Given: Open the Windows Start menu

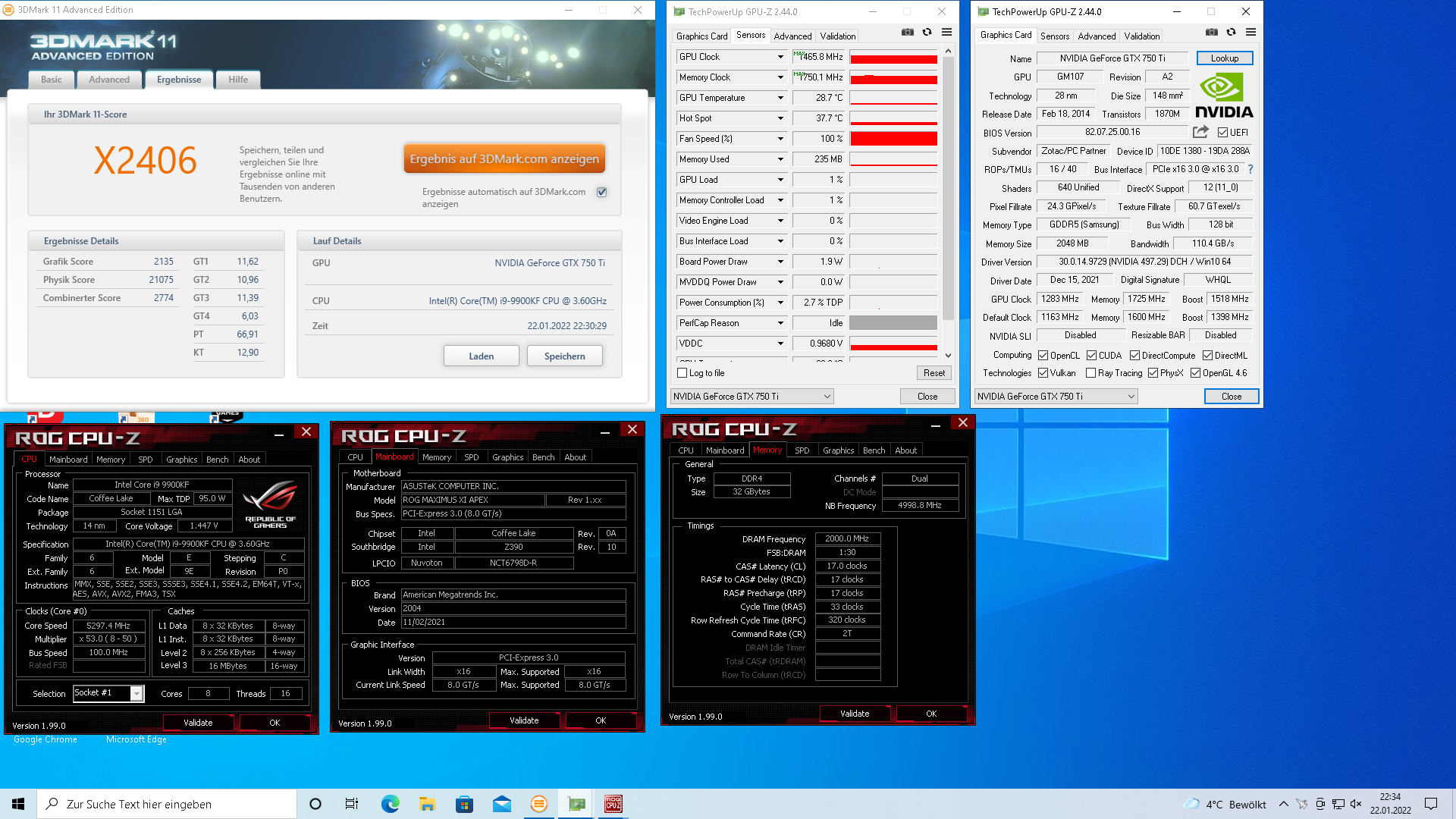Looking at the screenshot, I should [x=18, y=804].
